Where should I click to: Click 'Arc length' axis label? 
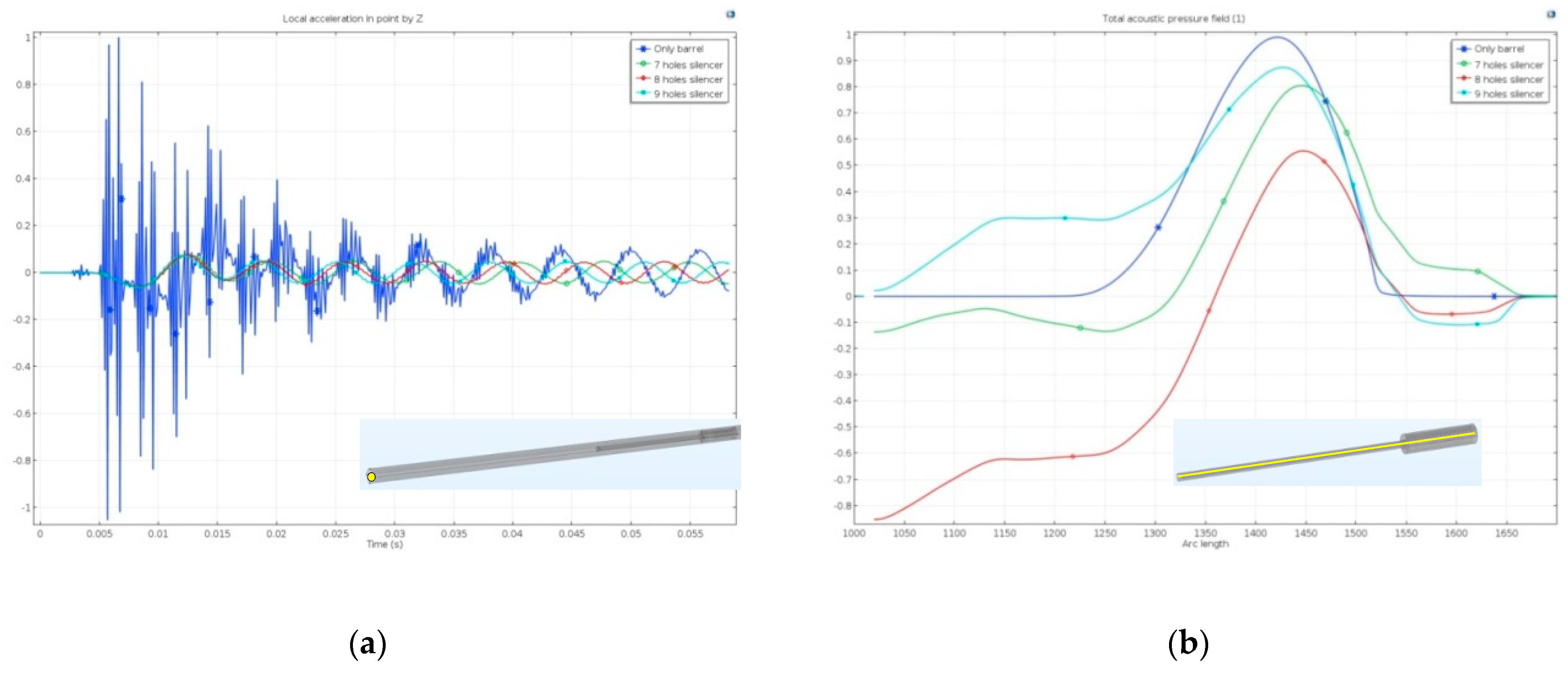1205,544
